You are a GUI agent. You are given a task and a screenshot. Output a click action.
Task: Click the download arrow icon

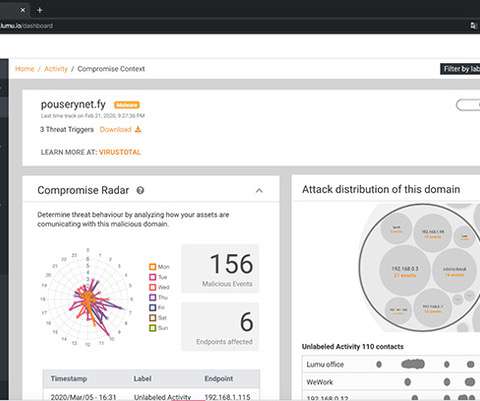click(138, 129)
